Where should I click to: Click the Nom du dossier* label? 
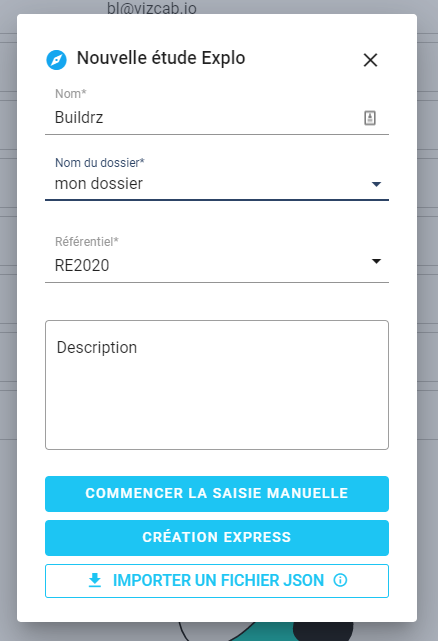pos(100,163)
